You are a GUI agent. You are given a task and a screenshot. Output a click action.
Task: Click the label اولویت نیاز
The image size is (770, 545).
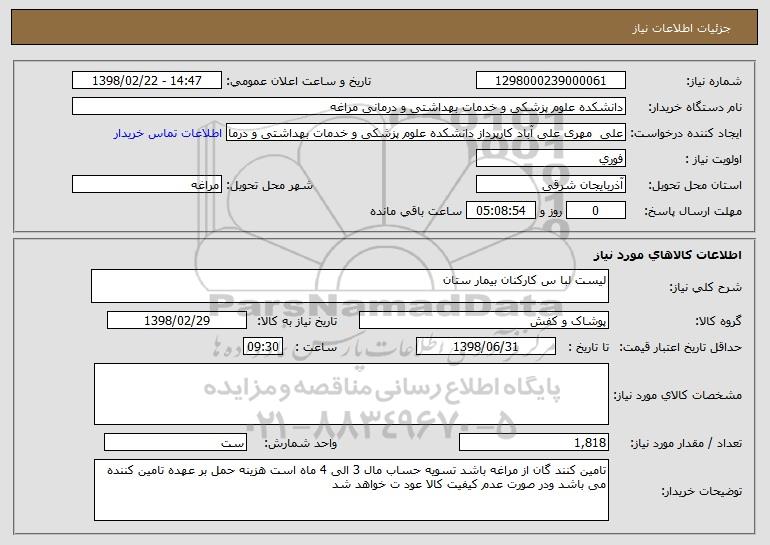click(714, 160)
